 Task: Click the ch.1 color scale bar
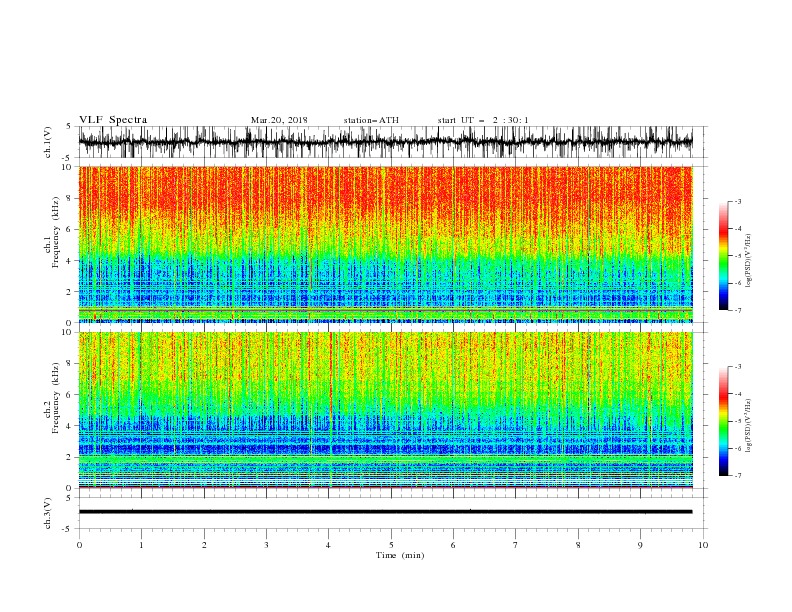pyautogui.click(x=723, y=256)
